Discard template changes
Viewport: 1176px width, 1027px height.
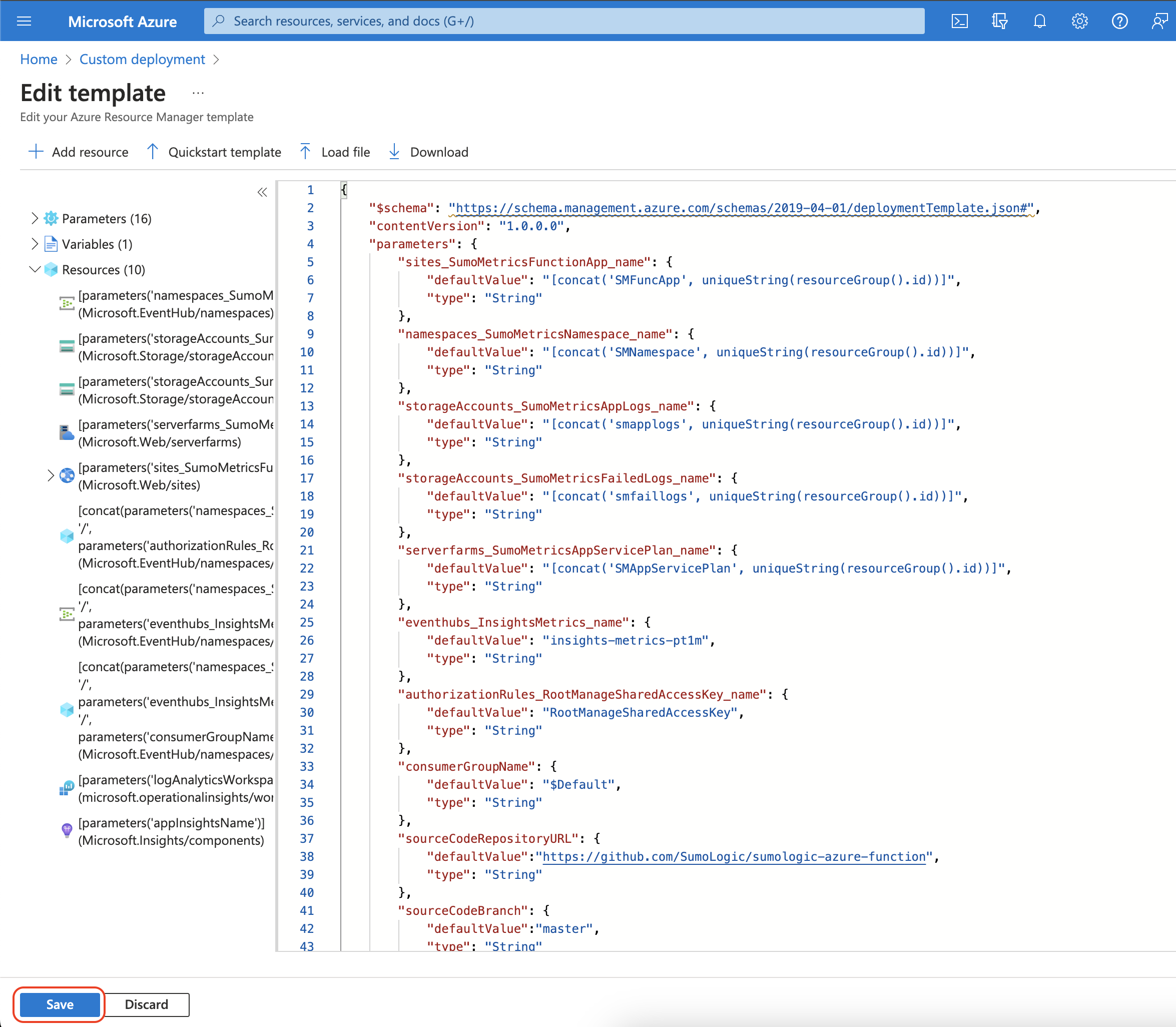(146, 1004)
